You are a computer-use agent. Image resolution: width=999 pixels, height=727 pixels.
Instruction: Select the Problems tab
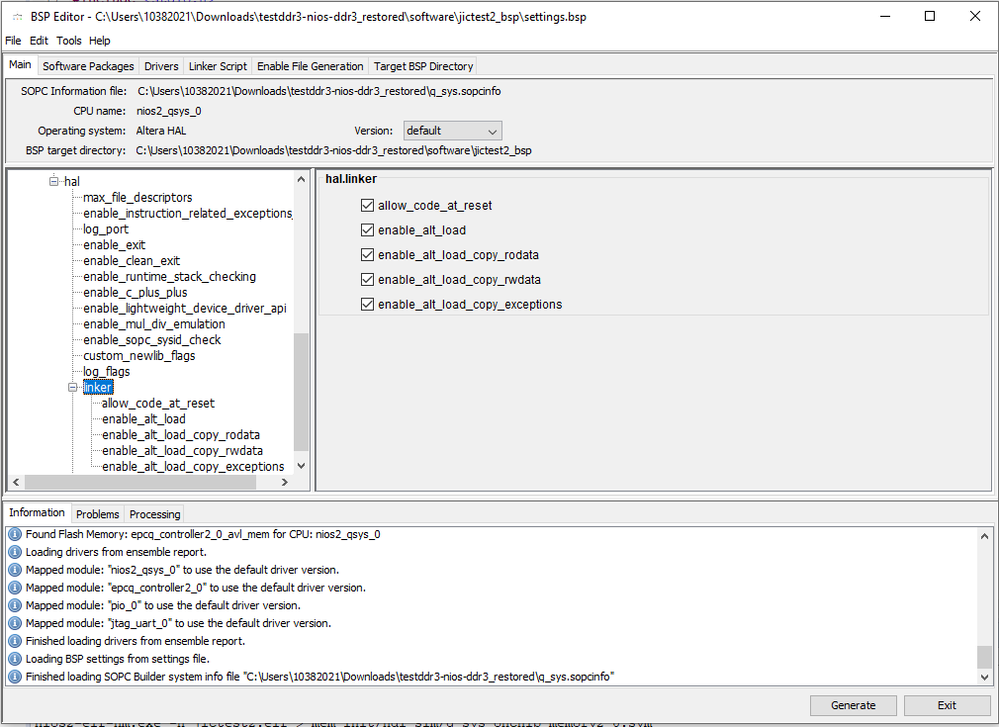tap(97, 514)
